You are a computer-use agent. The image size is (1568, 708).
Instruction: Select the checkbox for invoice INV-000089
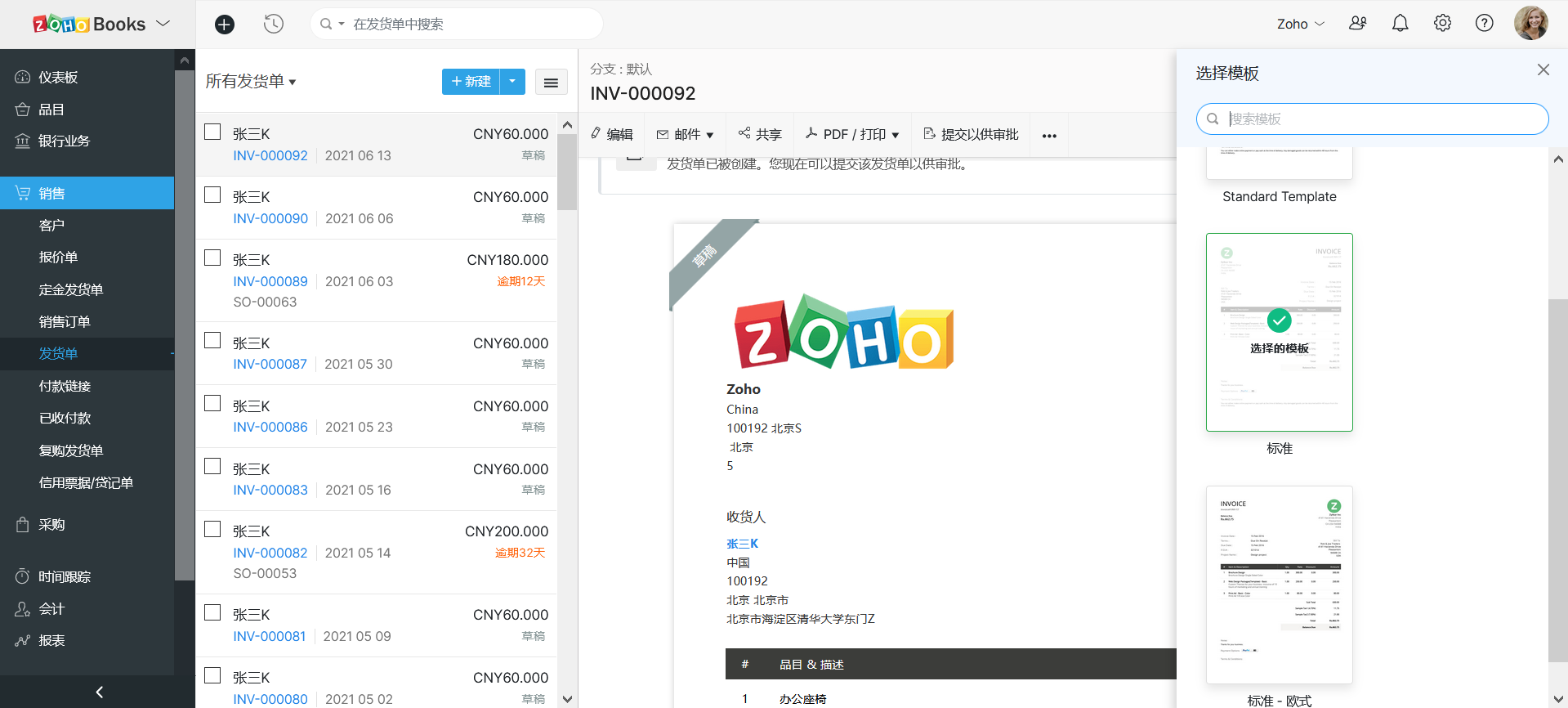tap(212, 258)
